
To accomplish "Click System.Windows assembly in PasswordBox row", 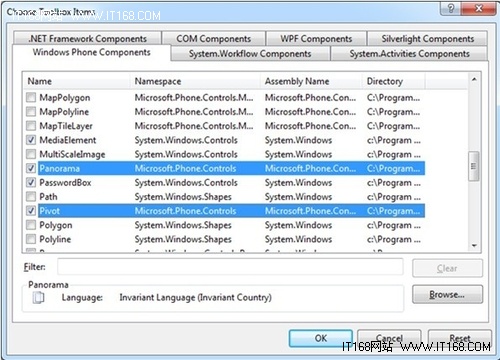I will (298, 183).
